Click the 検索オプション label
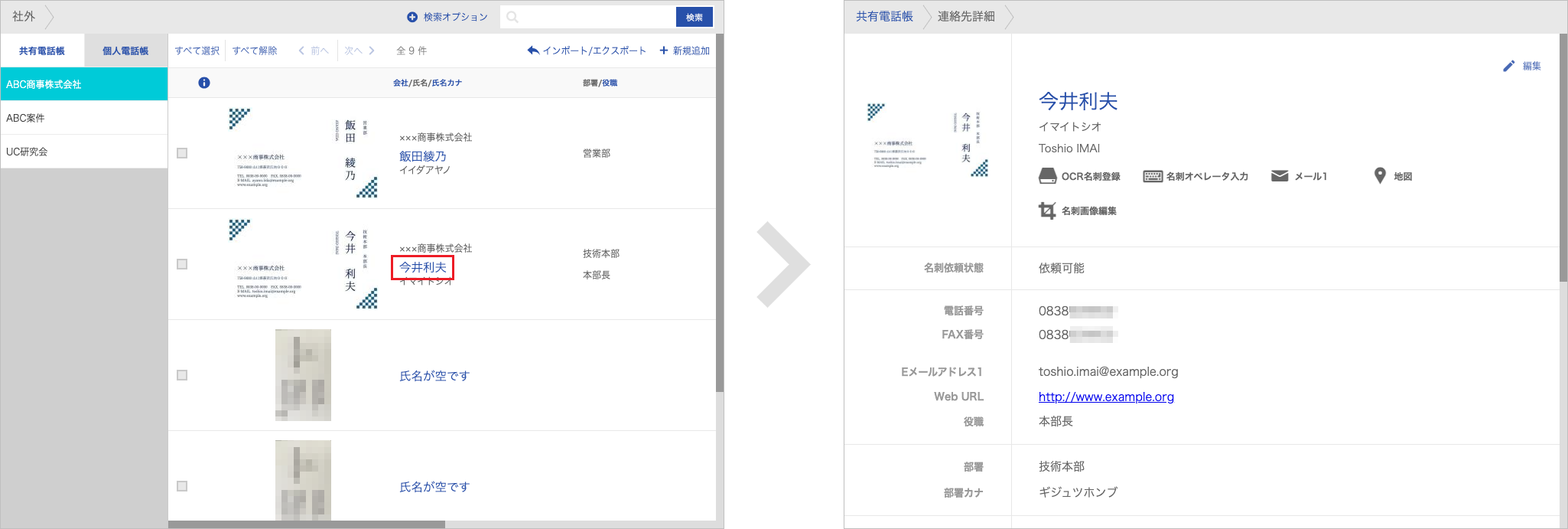Viewport: 1568px width, 529px height. pos(456,17)
